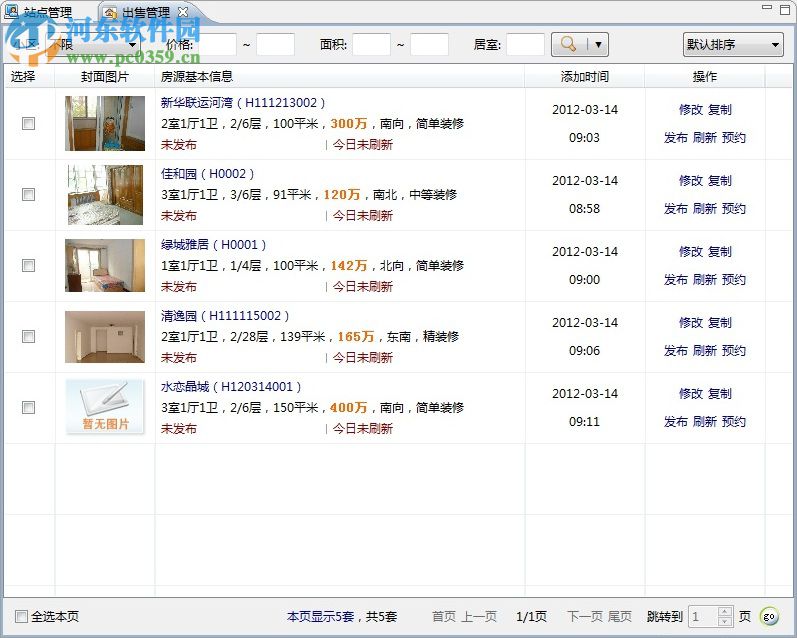Click the minimum 价格 input field
Viewport: 797px width, 638px height.
(x=218, y=45)
